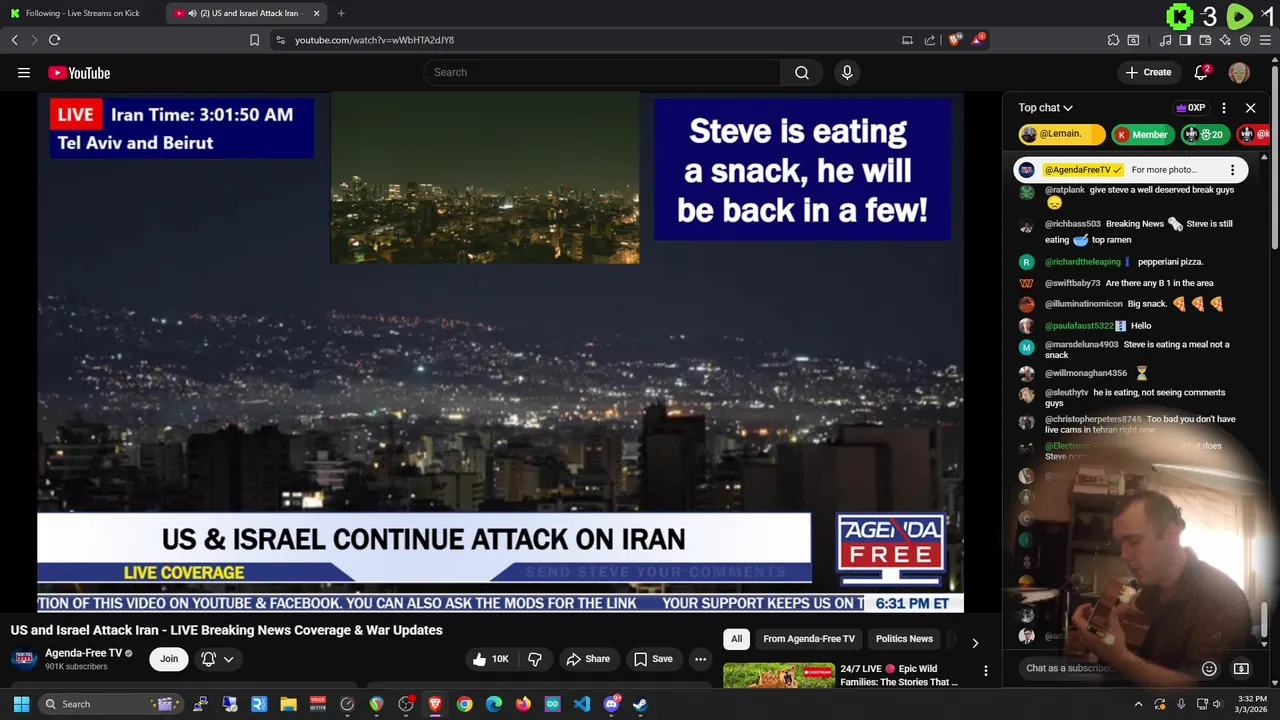Close the live chat panel
This screenshot has height=720, width=1280.
click(1250, 108)
